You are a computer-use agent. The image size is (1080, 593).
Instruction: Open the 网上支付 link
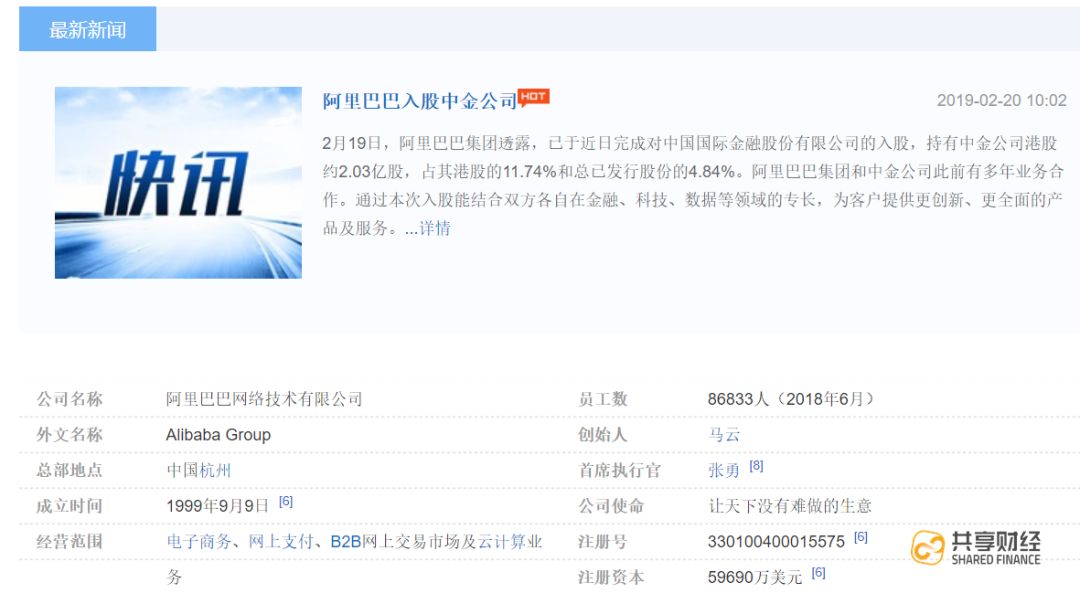pos(281,541)
